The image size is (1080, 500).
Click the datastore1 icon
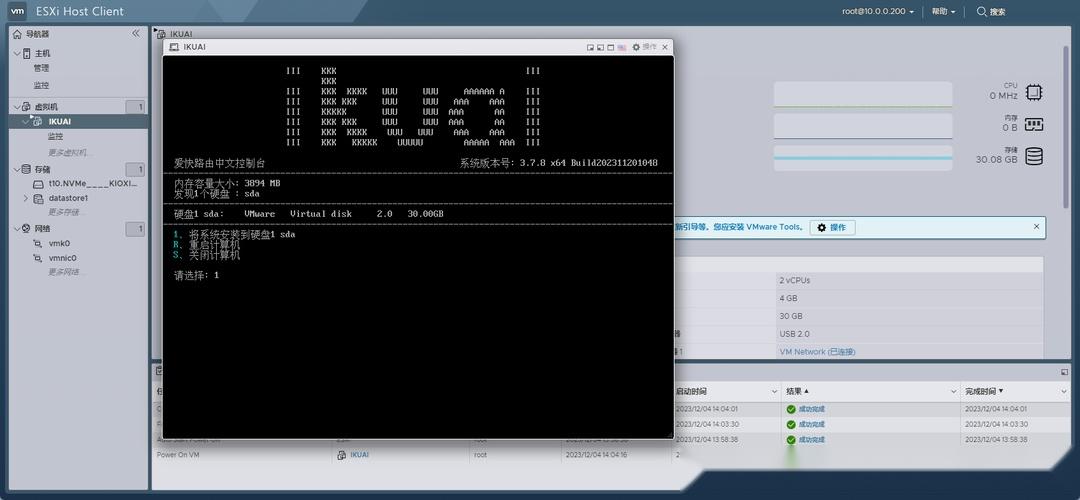[x=39, y=198]
